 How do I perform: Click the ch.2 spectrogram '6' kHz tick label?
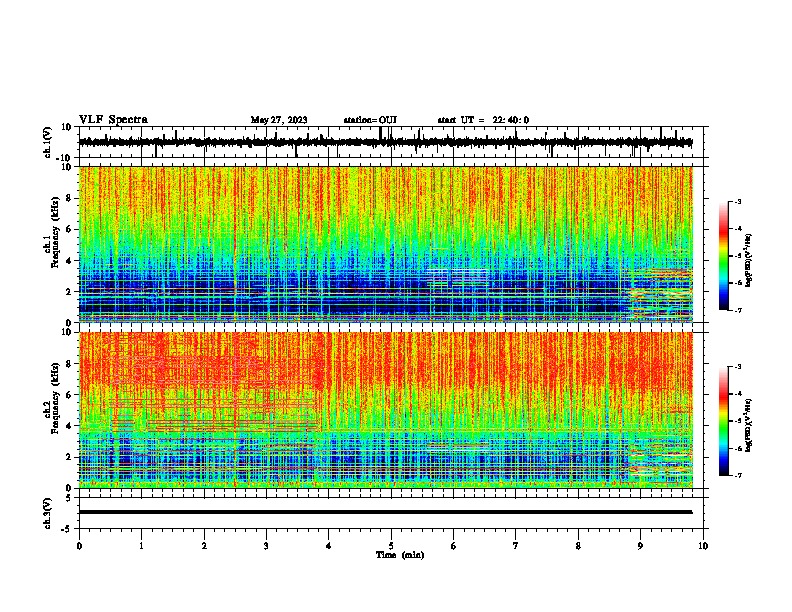pos(69,395)
